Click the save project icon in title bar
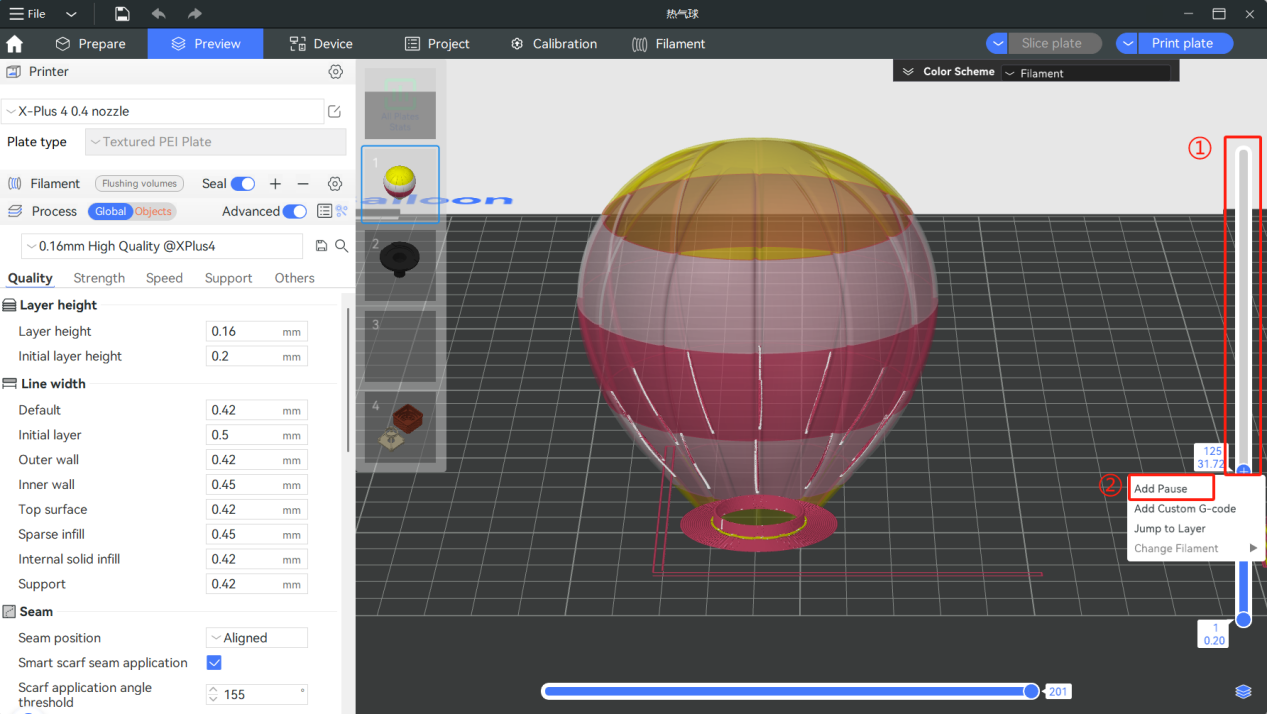Screen dimensions: 1267x714 [x=122, y=14]
